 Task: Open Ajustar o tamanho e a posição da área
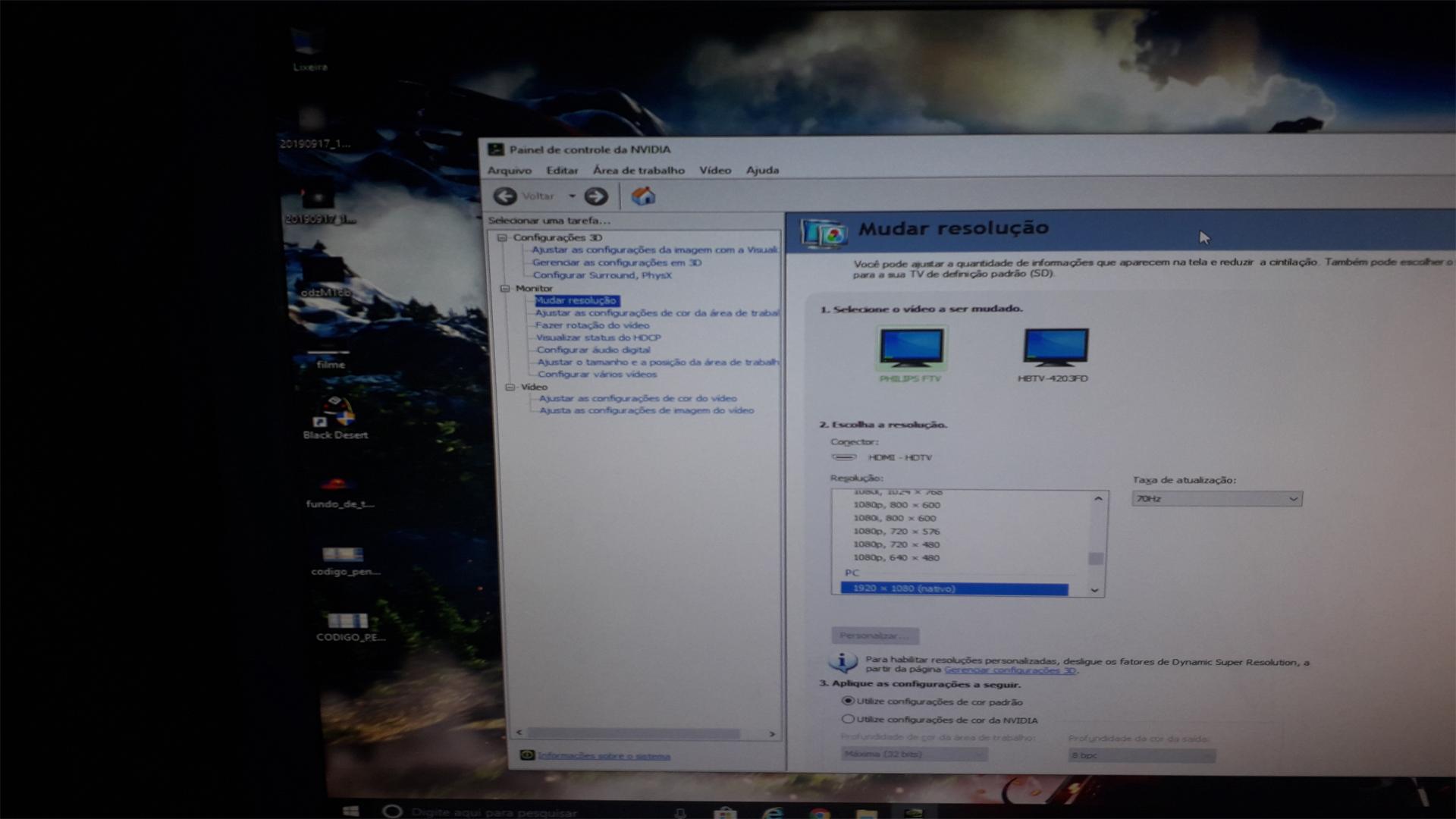pos(658,362)
